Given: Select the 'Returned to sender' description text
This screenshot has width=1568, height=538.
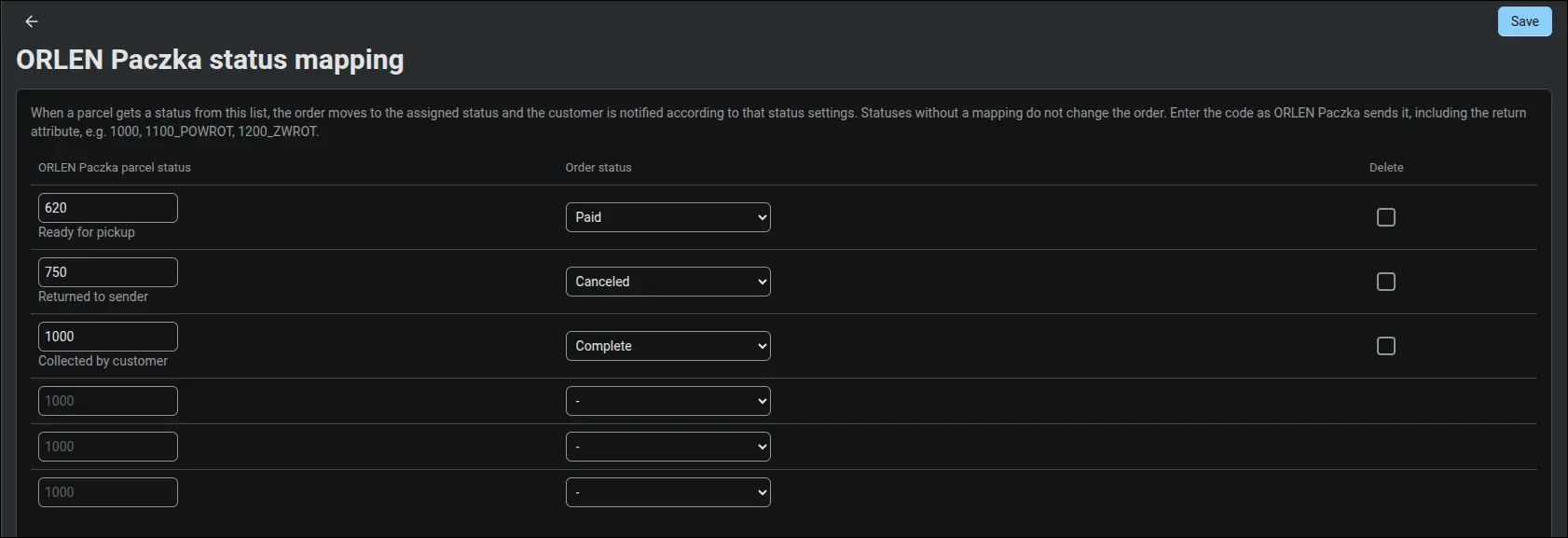Looking at the screenshot, I should pos(93,297).
